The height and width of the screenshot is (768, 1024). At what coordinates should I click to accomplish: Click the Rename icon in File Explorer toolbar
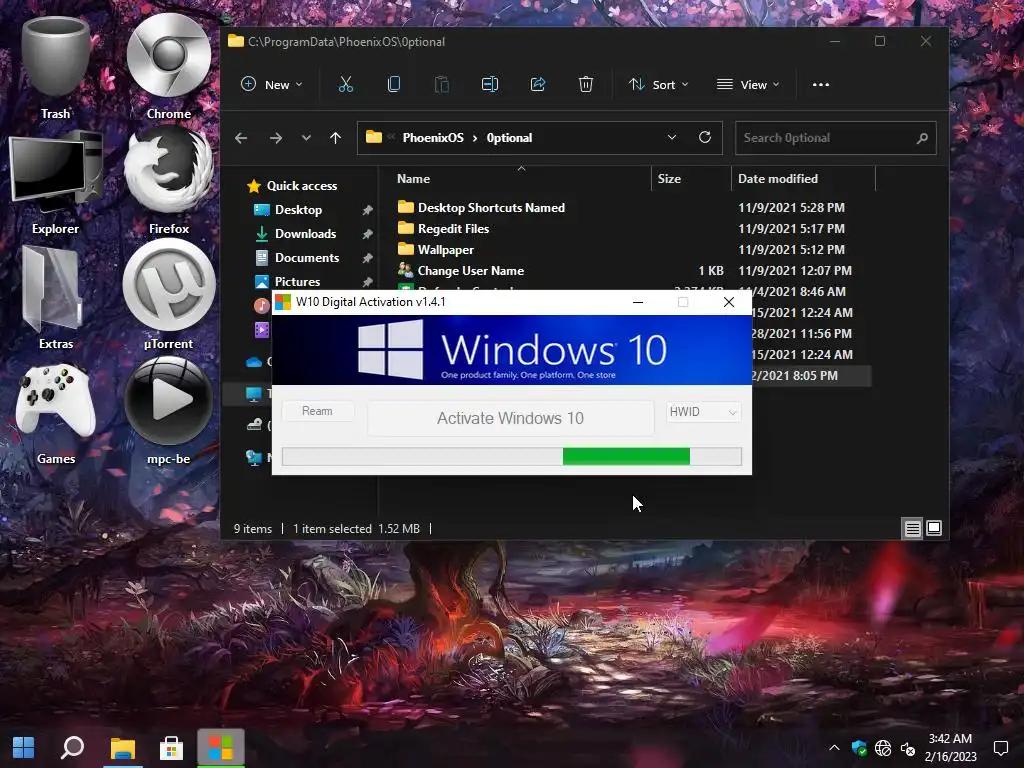pyautogui.click(x=490, y=84)
